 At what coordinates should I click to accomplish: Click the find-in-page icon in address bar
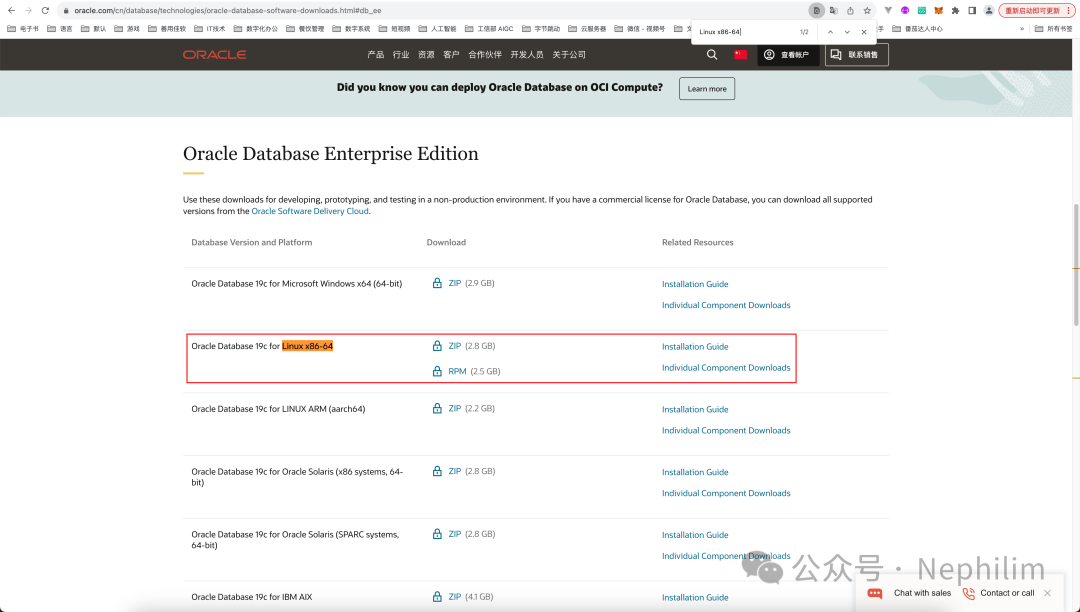816,10
